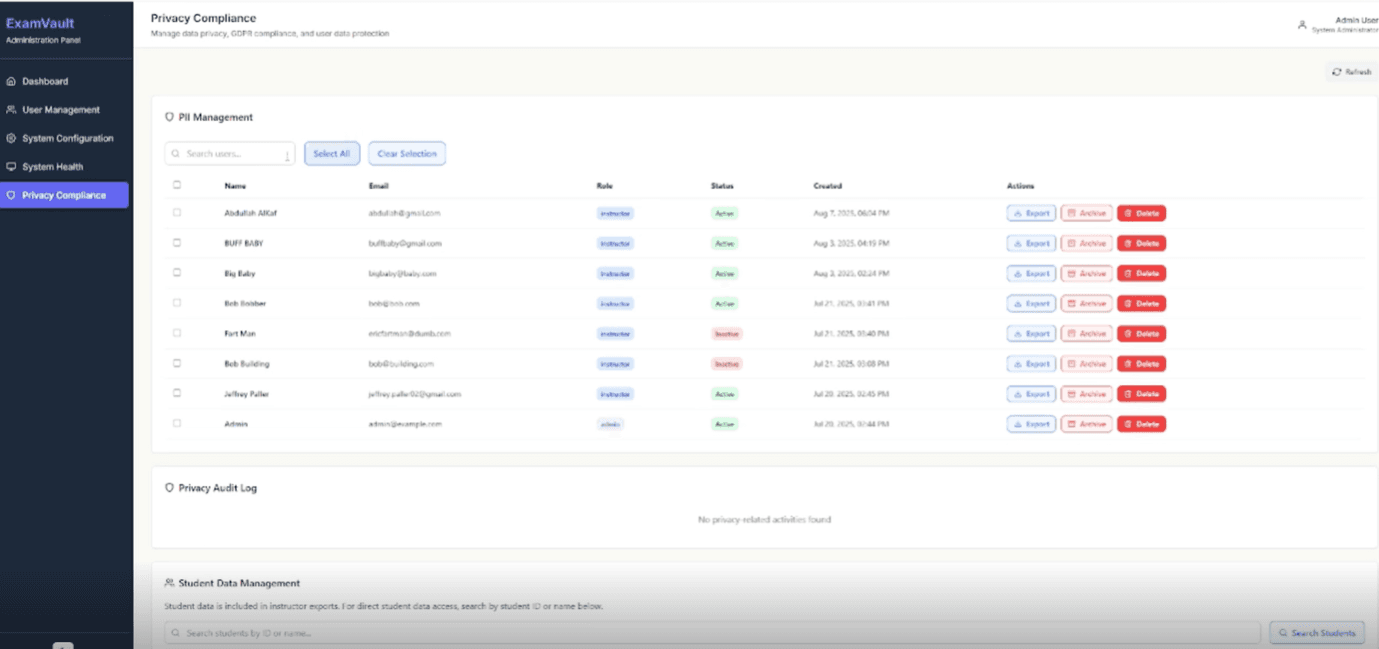
Task: Export data for Abdullah AlKaf
Action: coord(1031,214)
